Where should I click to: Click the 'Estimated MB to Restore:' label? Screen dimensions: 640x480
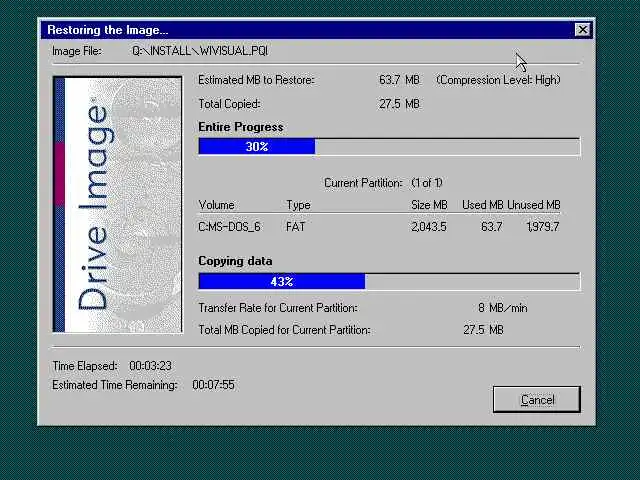pos(256,80)
